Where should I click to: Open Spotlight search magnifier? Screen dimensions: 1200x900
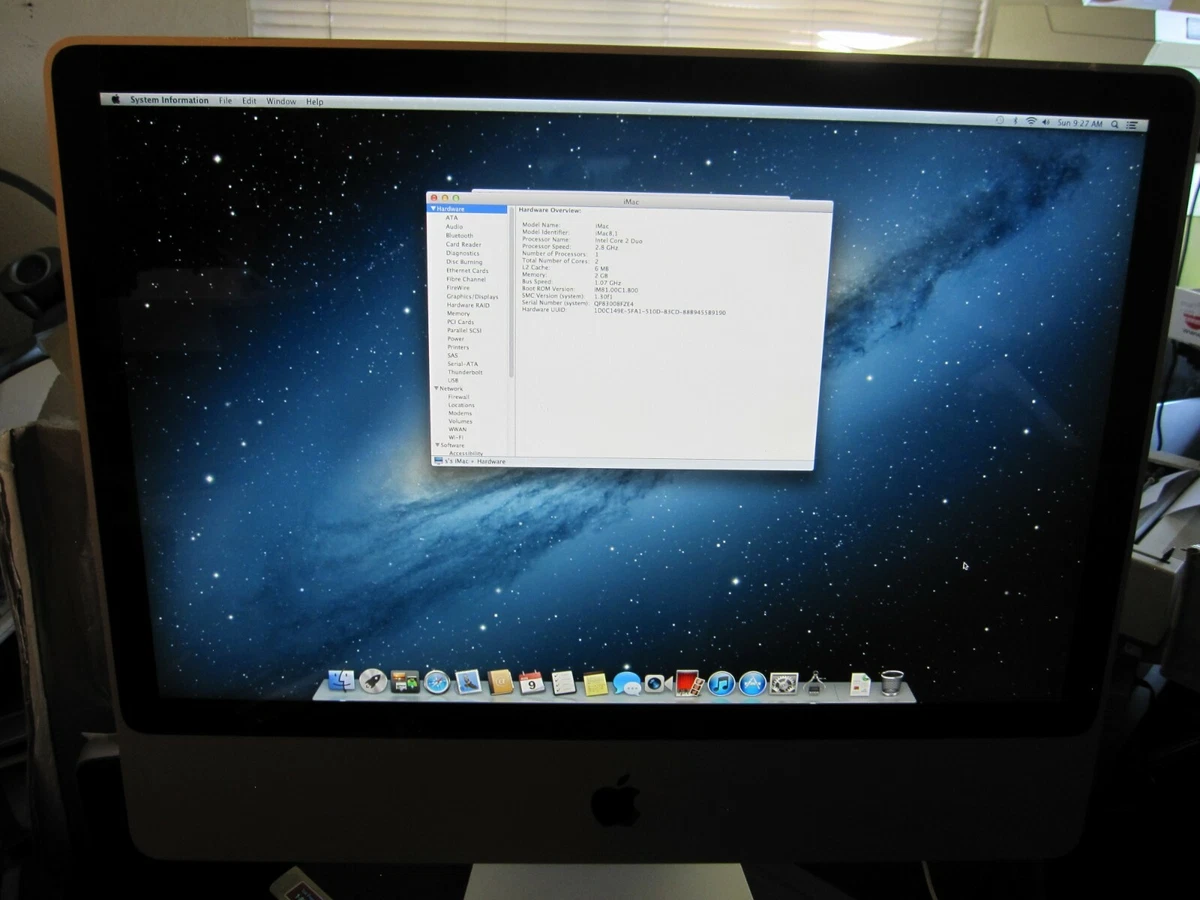[x=1115, y=124]
